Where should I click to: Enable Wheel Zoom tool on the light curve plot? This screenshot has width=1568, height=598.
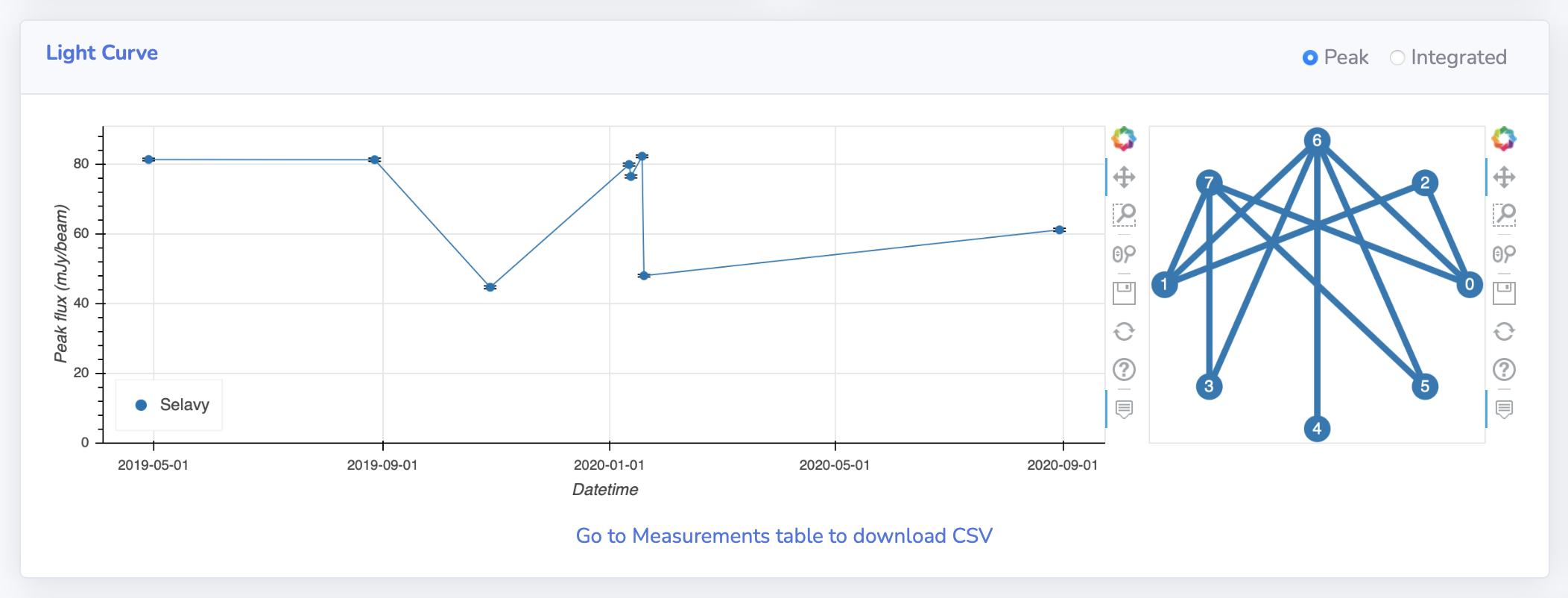[1124, 254]
